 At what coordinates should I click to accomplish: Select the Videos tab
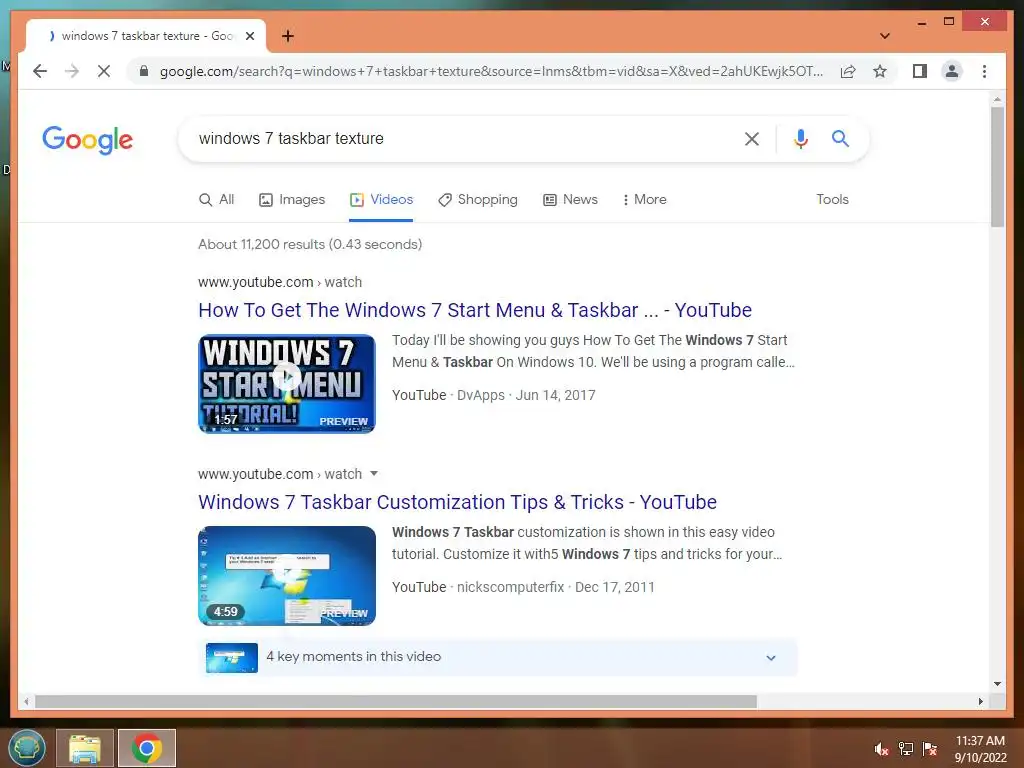click(381, 199)
